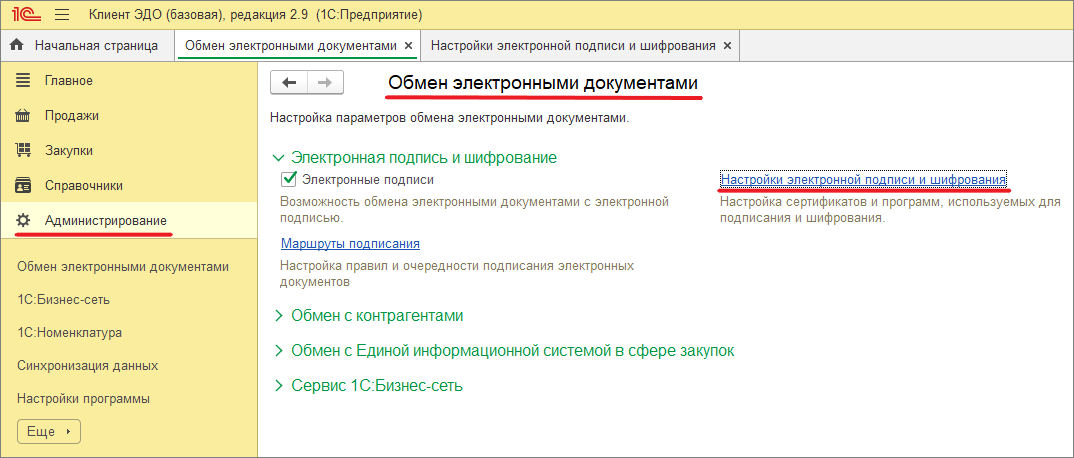Open the Продажи section
1074x458 pixels.
coord(129,116)
